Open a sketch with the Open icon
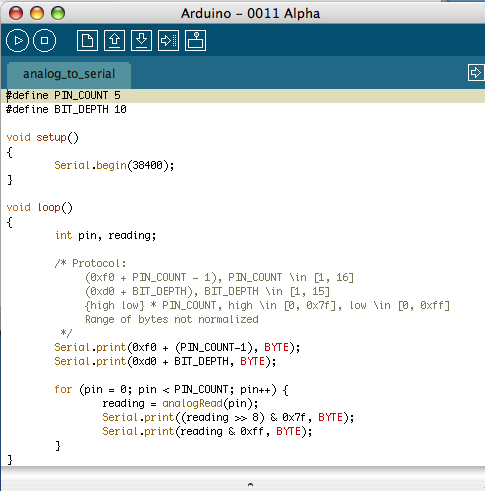The image size is (485, 491). click(114, 40)
